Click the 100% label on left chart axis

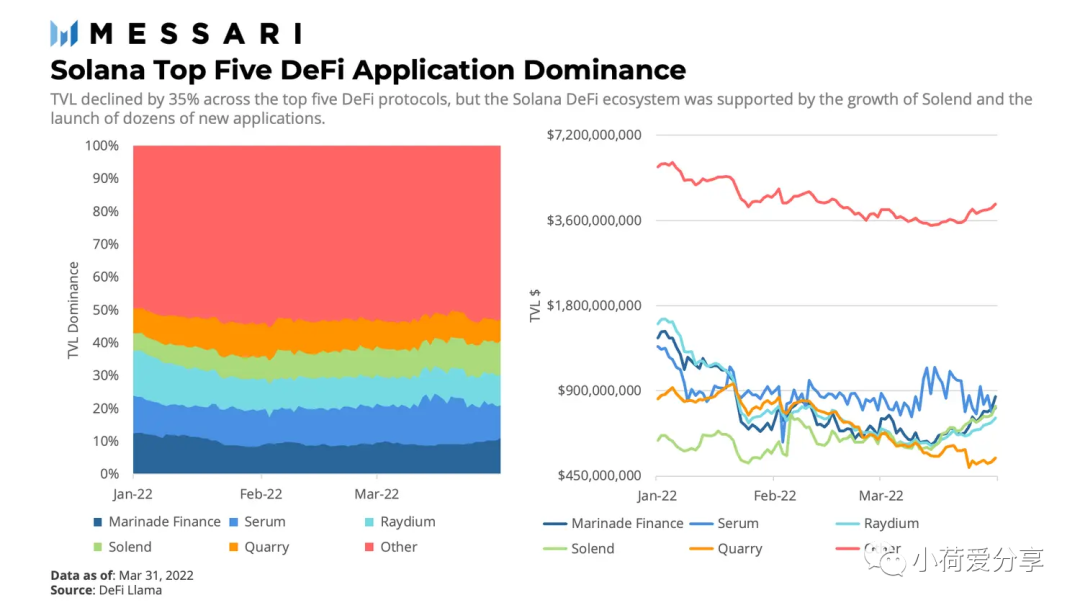102,146
